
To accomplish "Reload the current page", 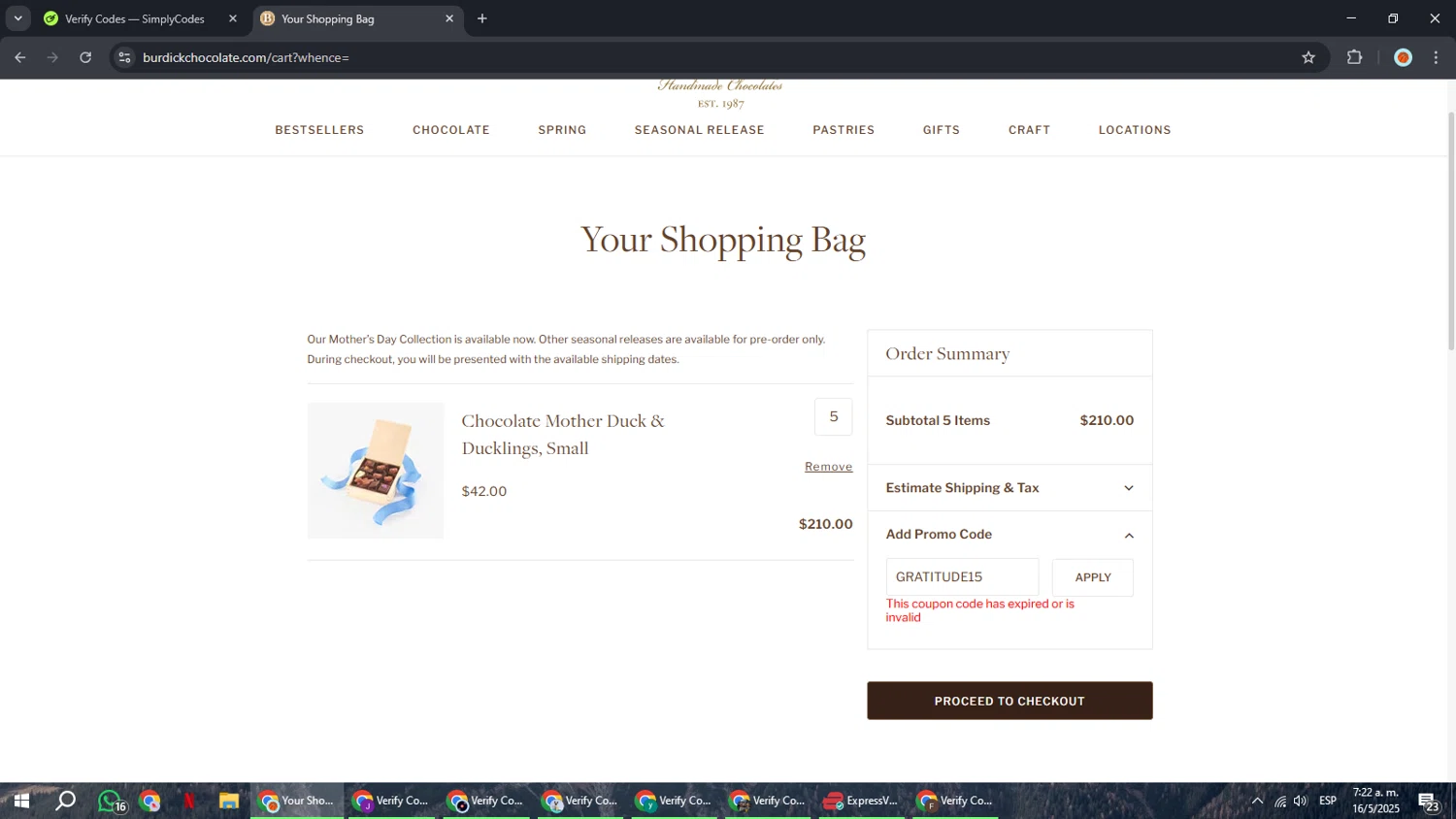I will point(85,57).
